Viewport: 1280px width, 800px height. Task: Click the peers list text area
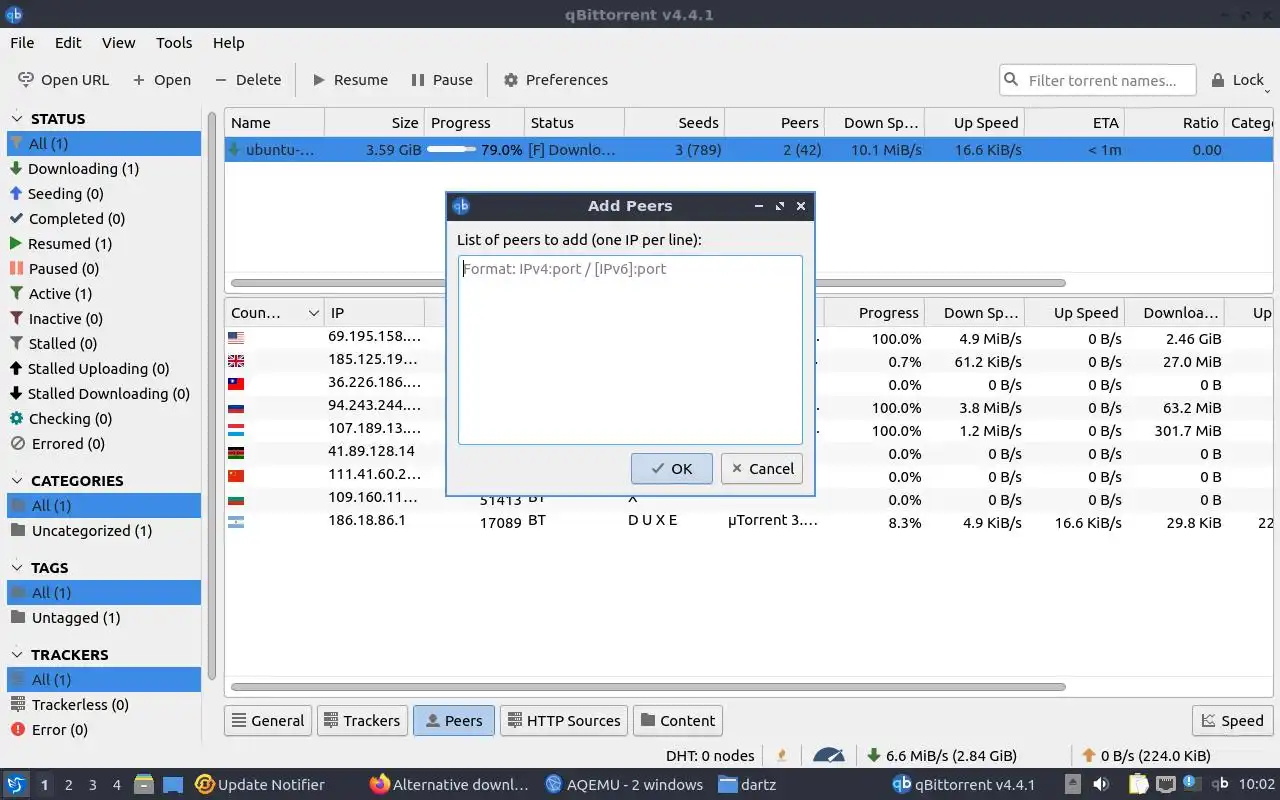click(x=630, y=349)
